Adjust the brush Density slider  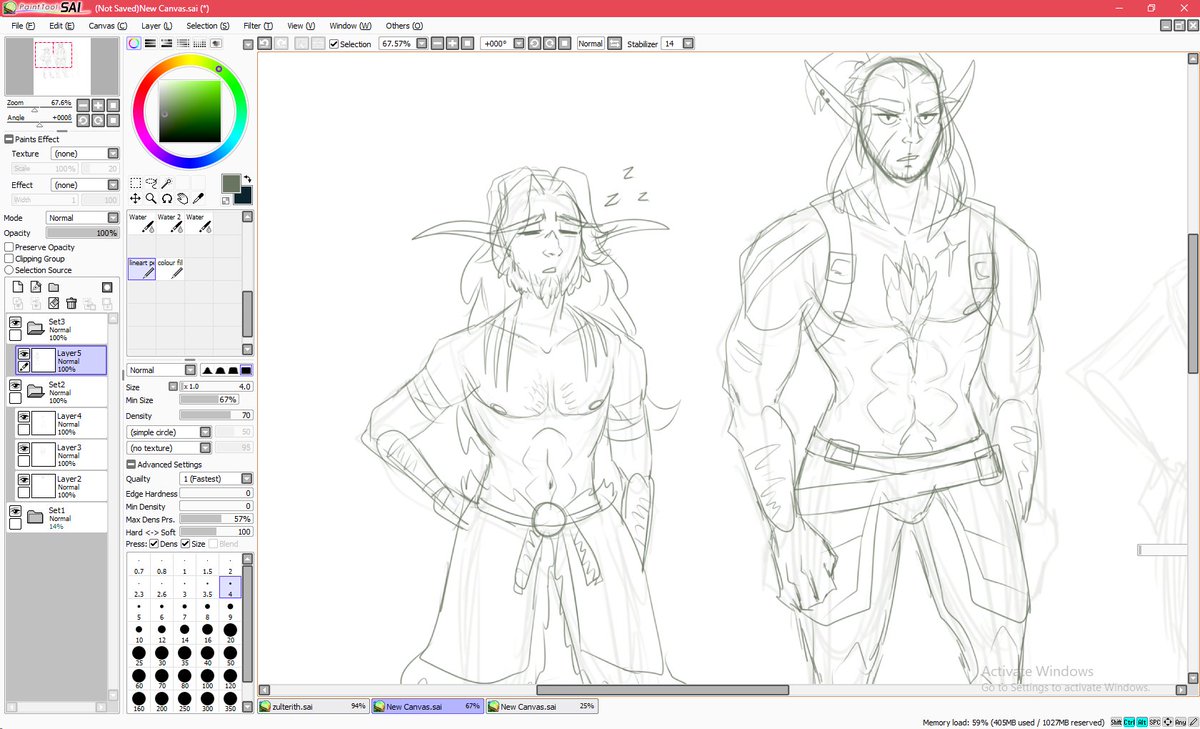pyautogui.click(x=216, y=415)
